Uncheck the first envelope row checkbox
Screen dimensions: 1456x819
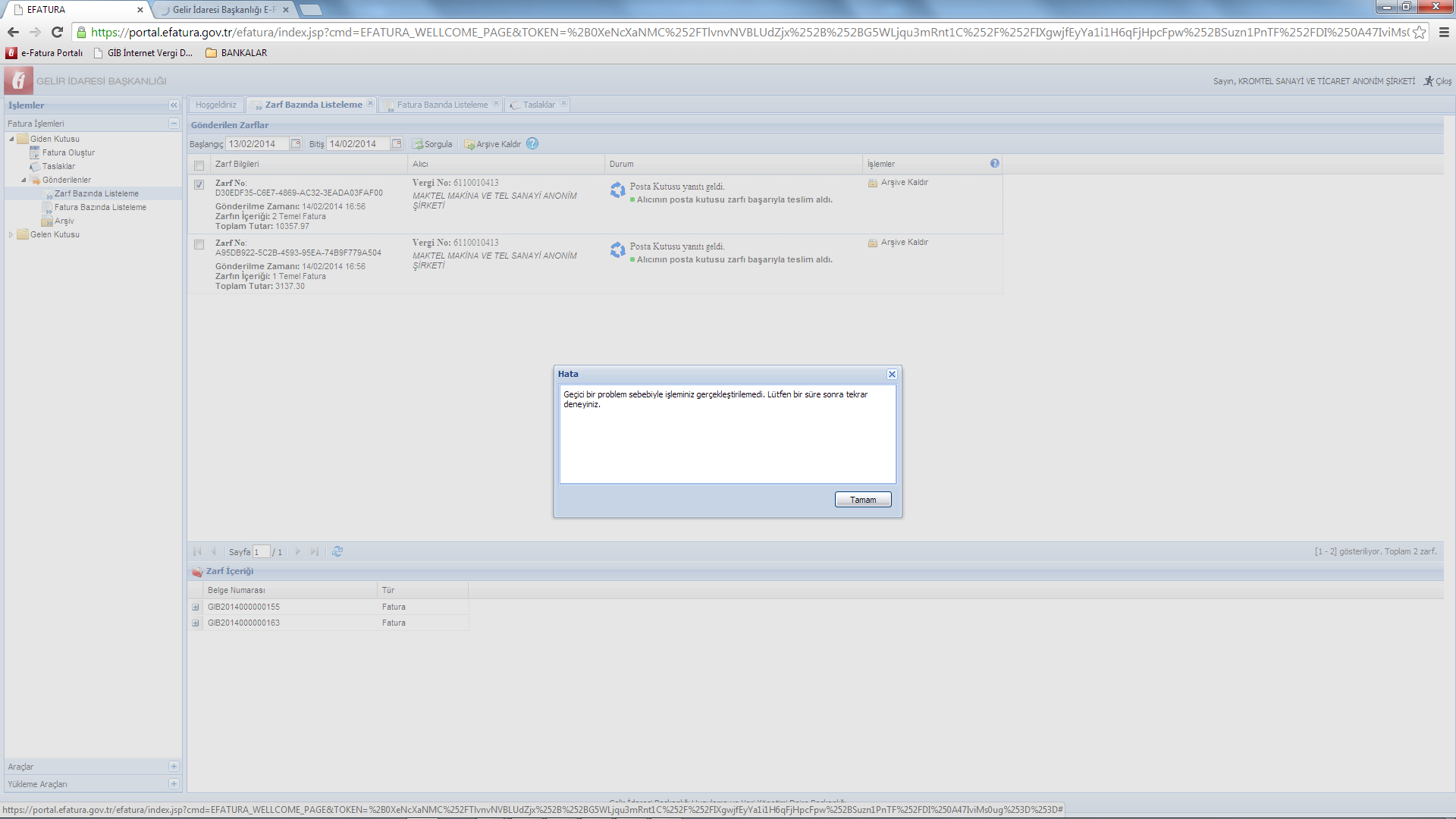click(x=199, y=184)
